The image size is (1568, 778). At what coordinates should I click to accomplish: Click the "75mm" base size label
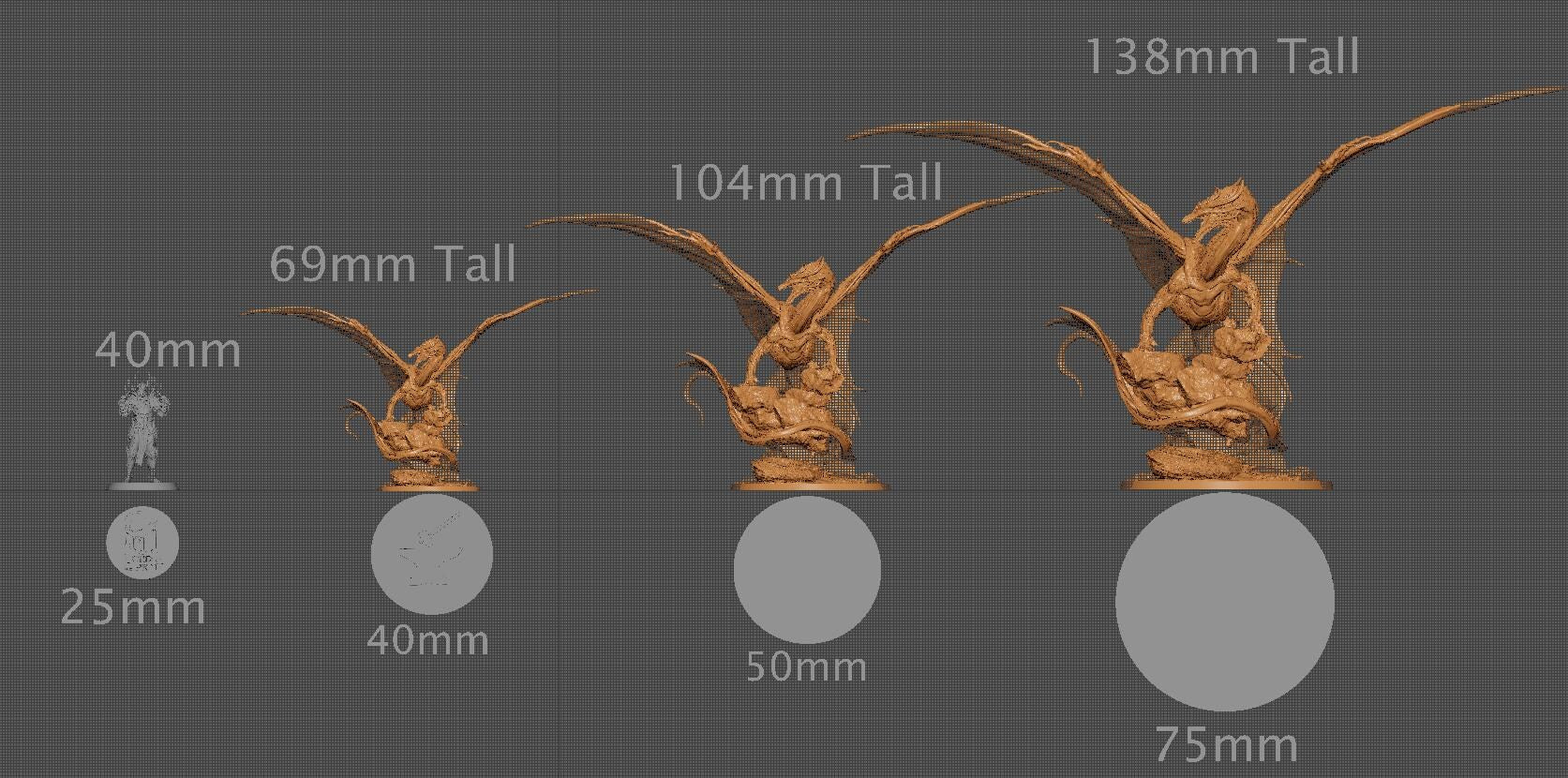[x=1226, y=745]
